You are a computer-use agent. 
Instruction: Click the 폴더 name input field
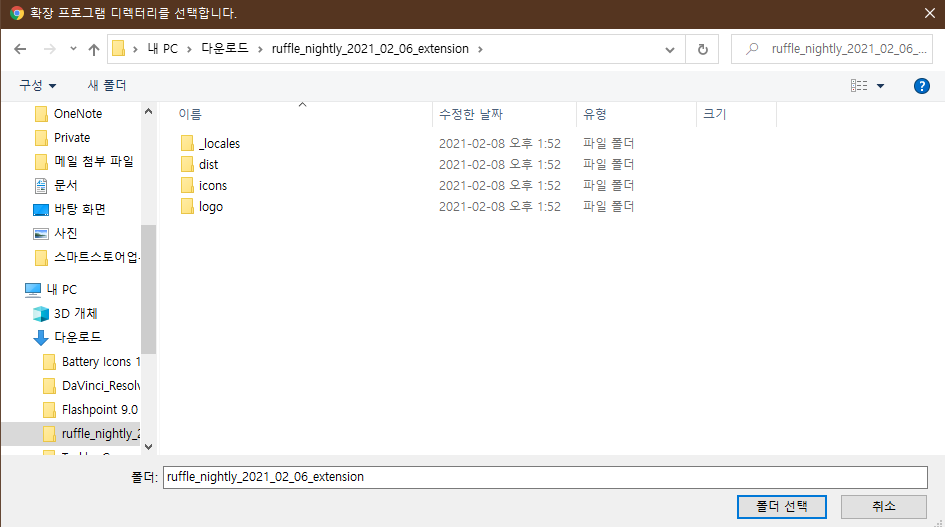[x=545, y=477]
